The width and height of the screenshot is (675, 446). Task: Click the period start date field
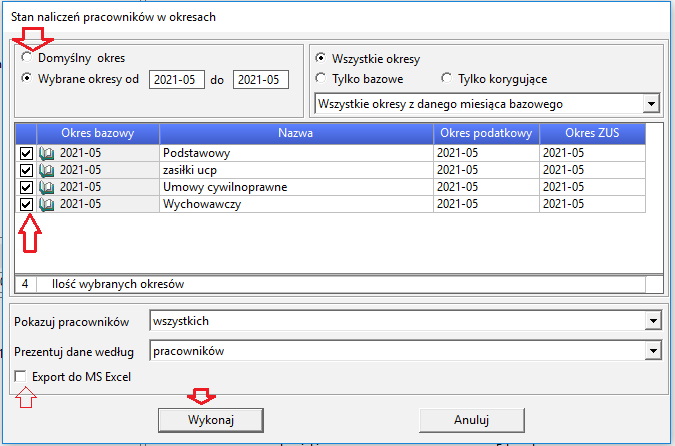(x=176, y=80)
